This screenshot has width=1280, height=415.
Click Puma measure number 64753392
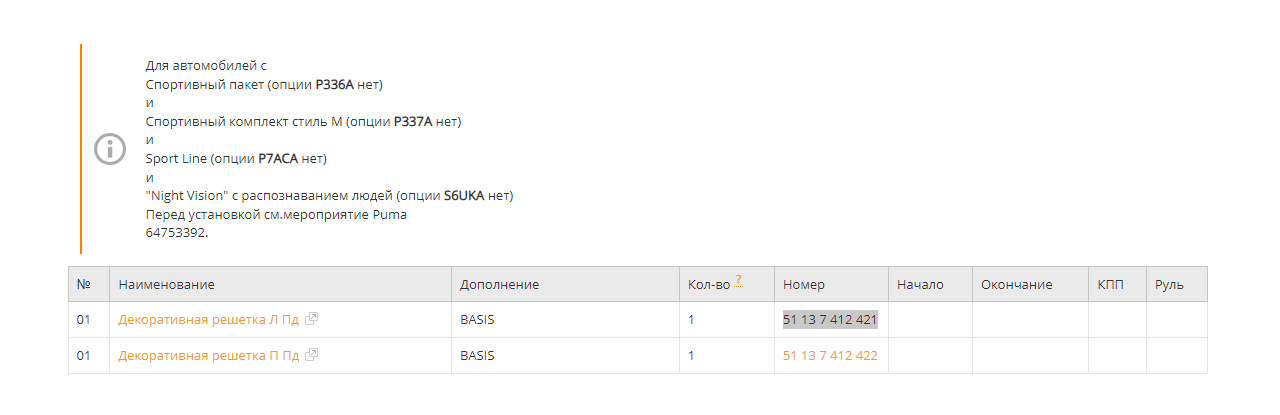coord(176,232)
